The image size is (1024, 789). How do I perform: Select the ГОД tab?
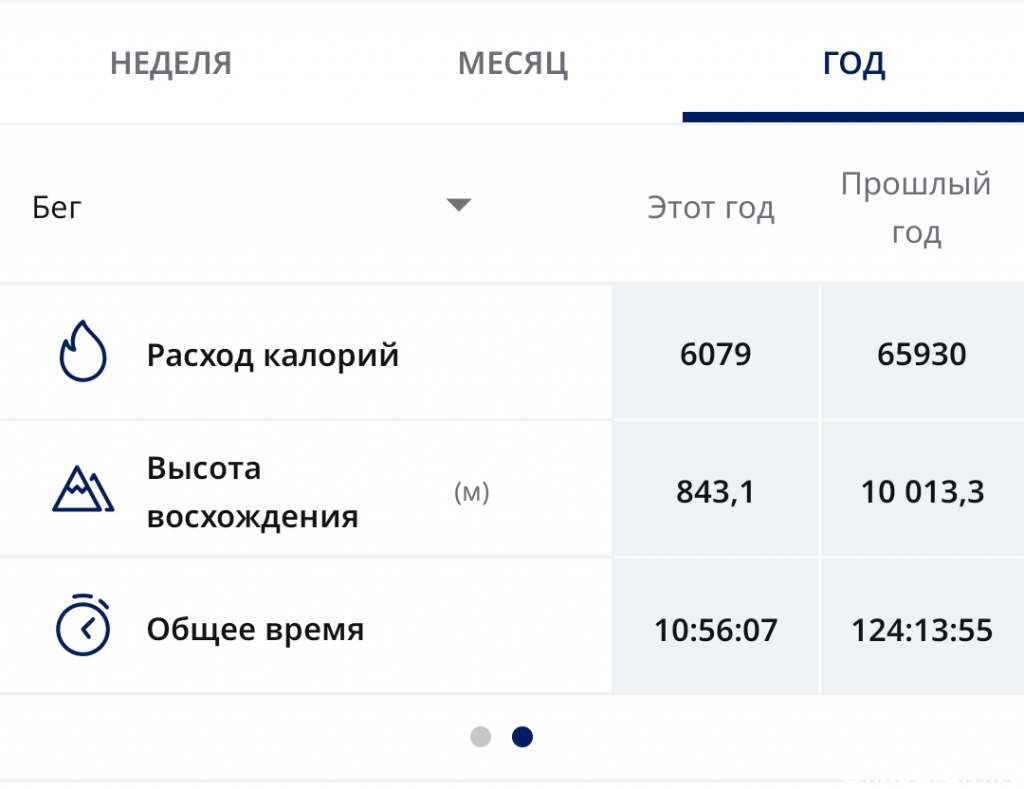[854, 63]
